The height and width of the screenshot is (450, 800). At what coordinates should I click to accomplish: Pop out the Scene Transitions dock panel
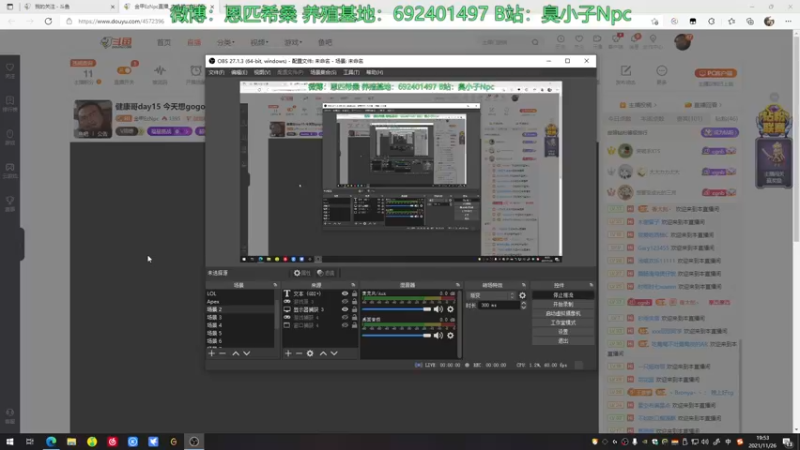(x=523, y=285)
